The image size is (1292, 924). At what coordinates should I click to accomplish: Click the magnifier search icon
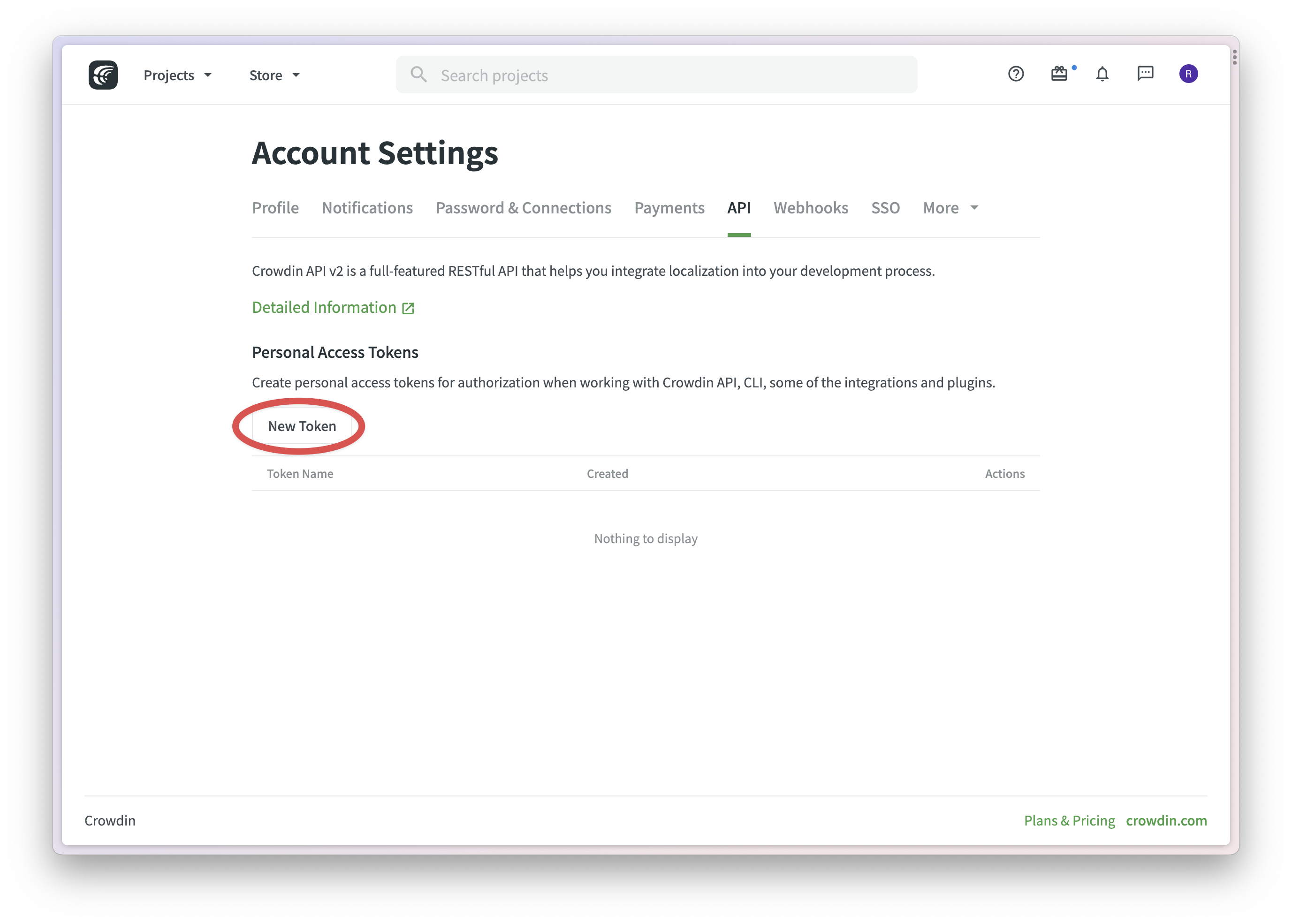coord(419,75)
